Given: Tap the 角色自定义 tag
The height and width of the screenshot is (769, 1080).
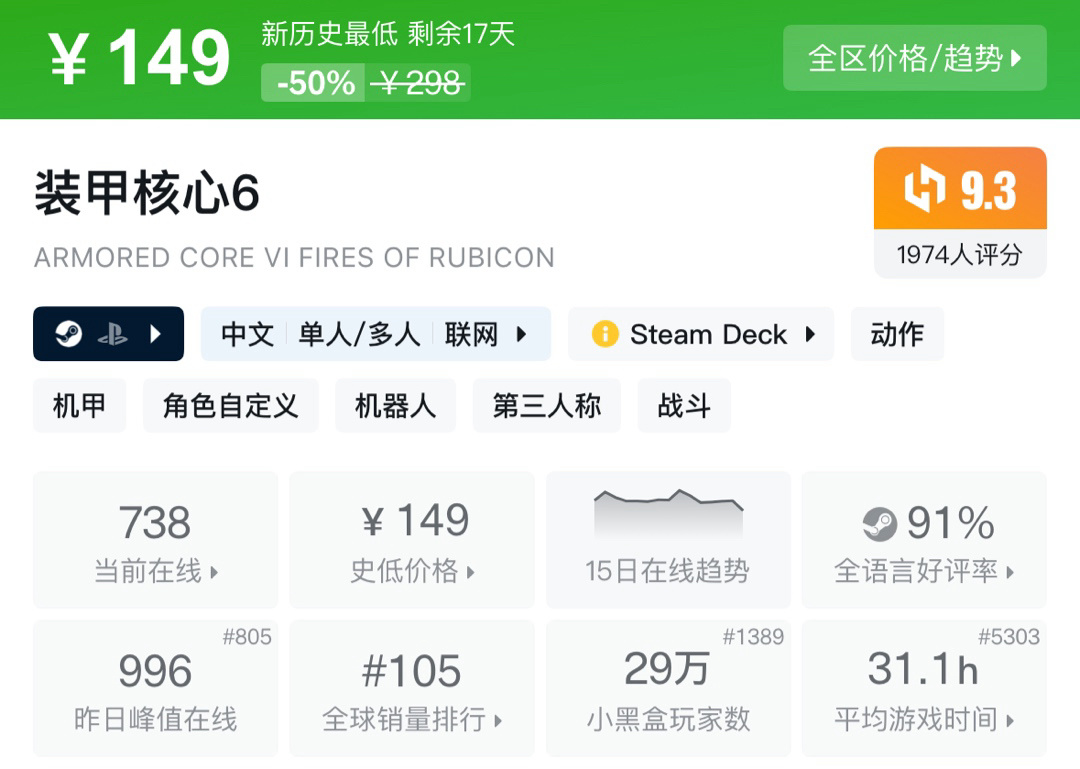Looking at the screenshot, I should coord(230,406).
